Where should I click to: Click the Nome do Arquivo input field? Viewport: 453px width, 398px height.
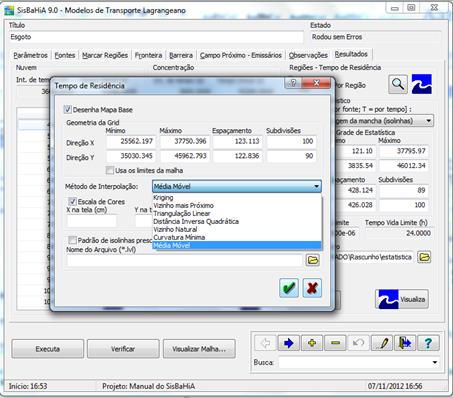184,260
